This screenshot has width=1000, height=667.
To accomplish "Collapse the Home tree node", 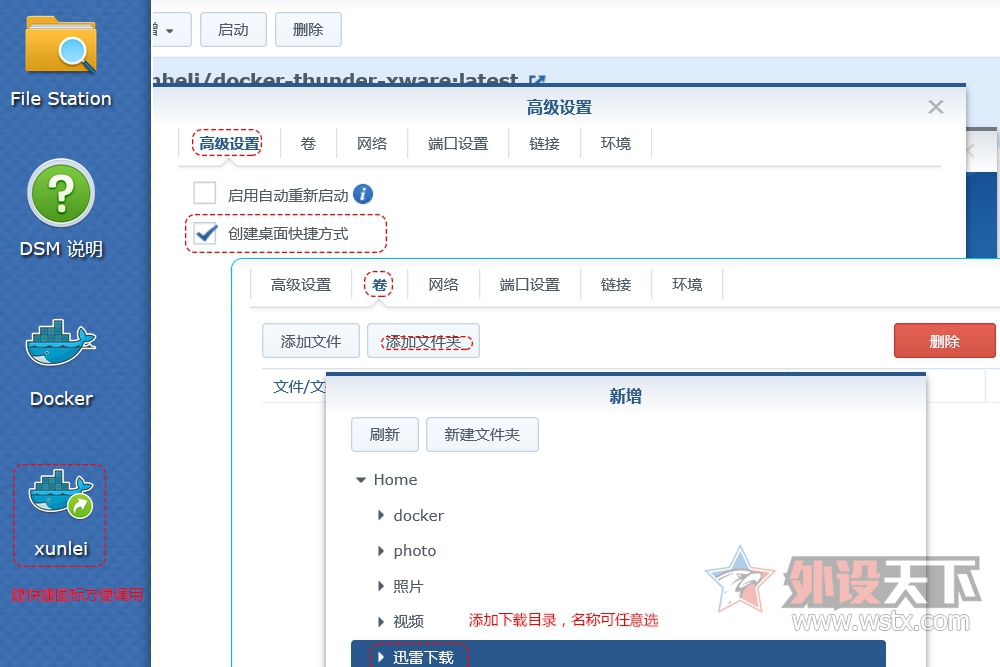I will pos(360,480).
